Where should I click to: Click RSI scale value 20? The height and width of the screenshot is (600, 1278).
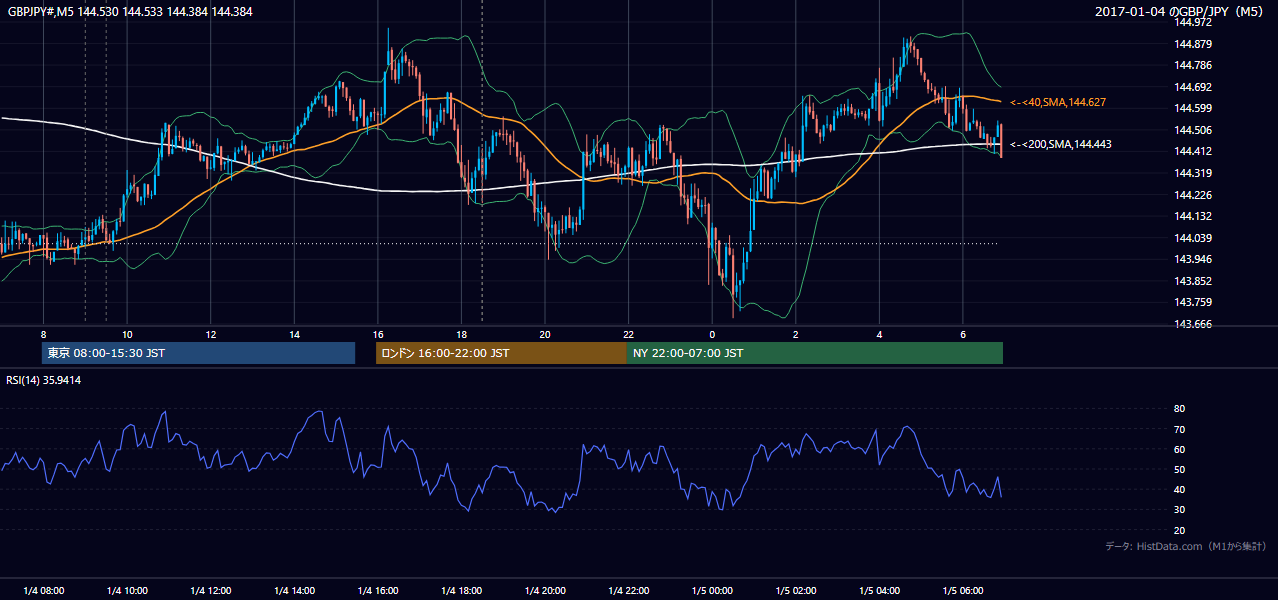[1179, 531]
